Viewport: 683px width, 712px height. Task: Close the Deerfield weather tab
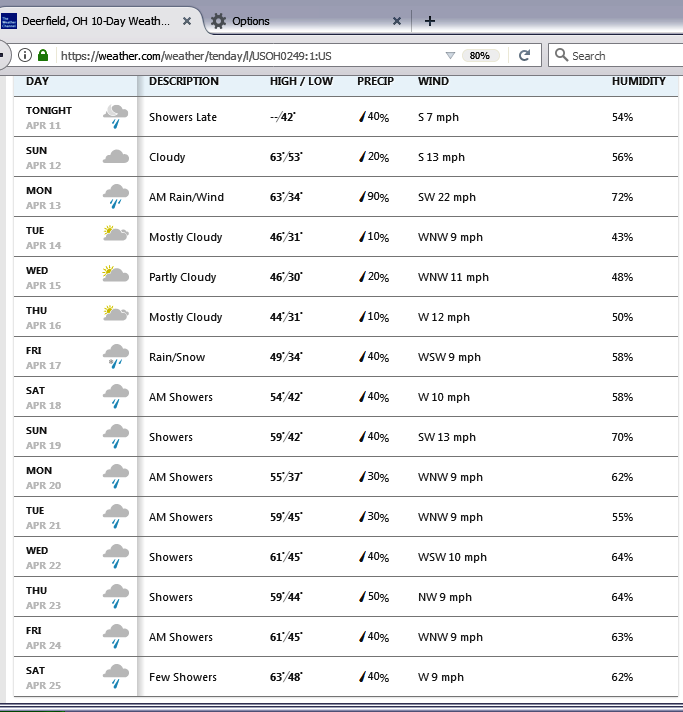187,21
